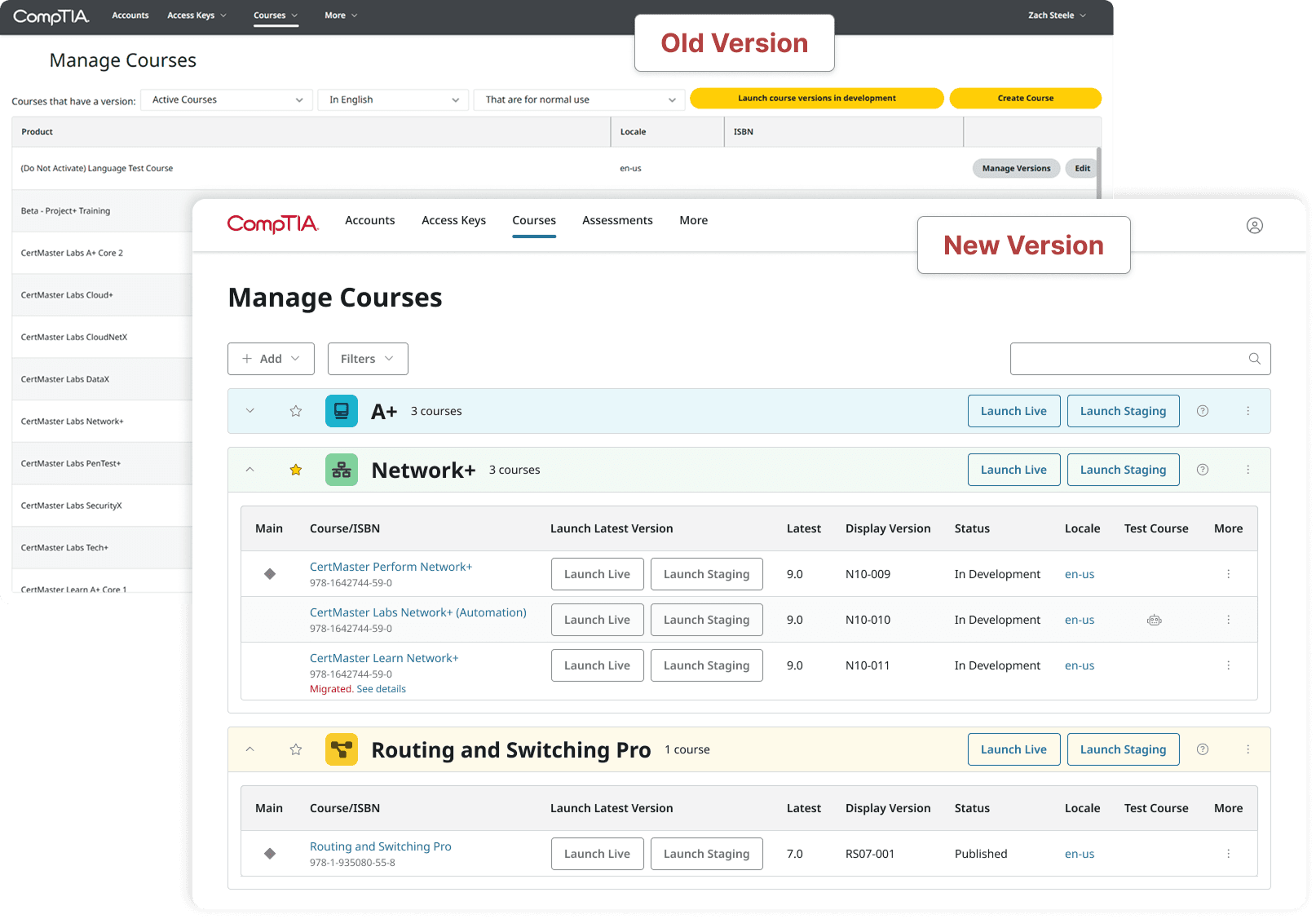Open Access Keys in new version nav
This screenshot has width=1316, height=919.
453,220
